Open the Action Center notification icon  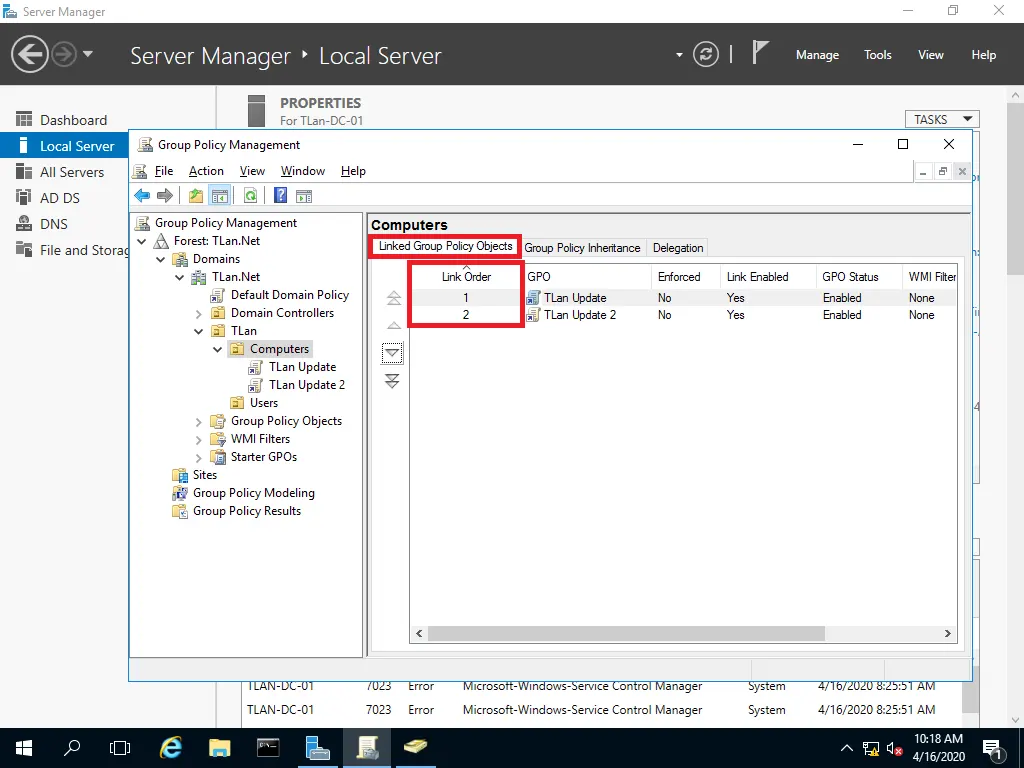(992, 749)
